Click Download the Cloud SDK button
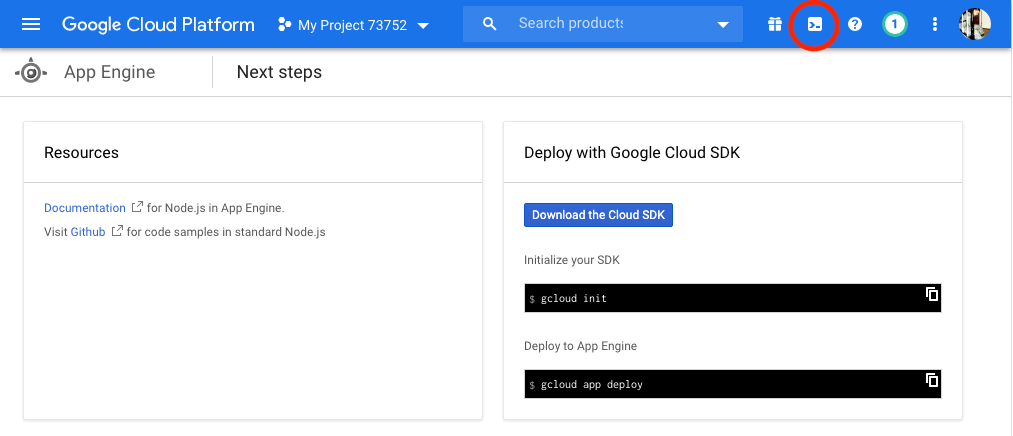 click(x=598, y=215)
